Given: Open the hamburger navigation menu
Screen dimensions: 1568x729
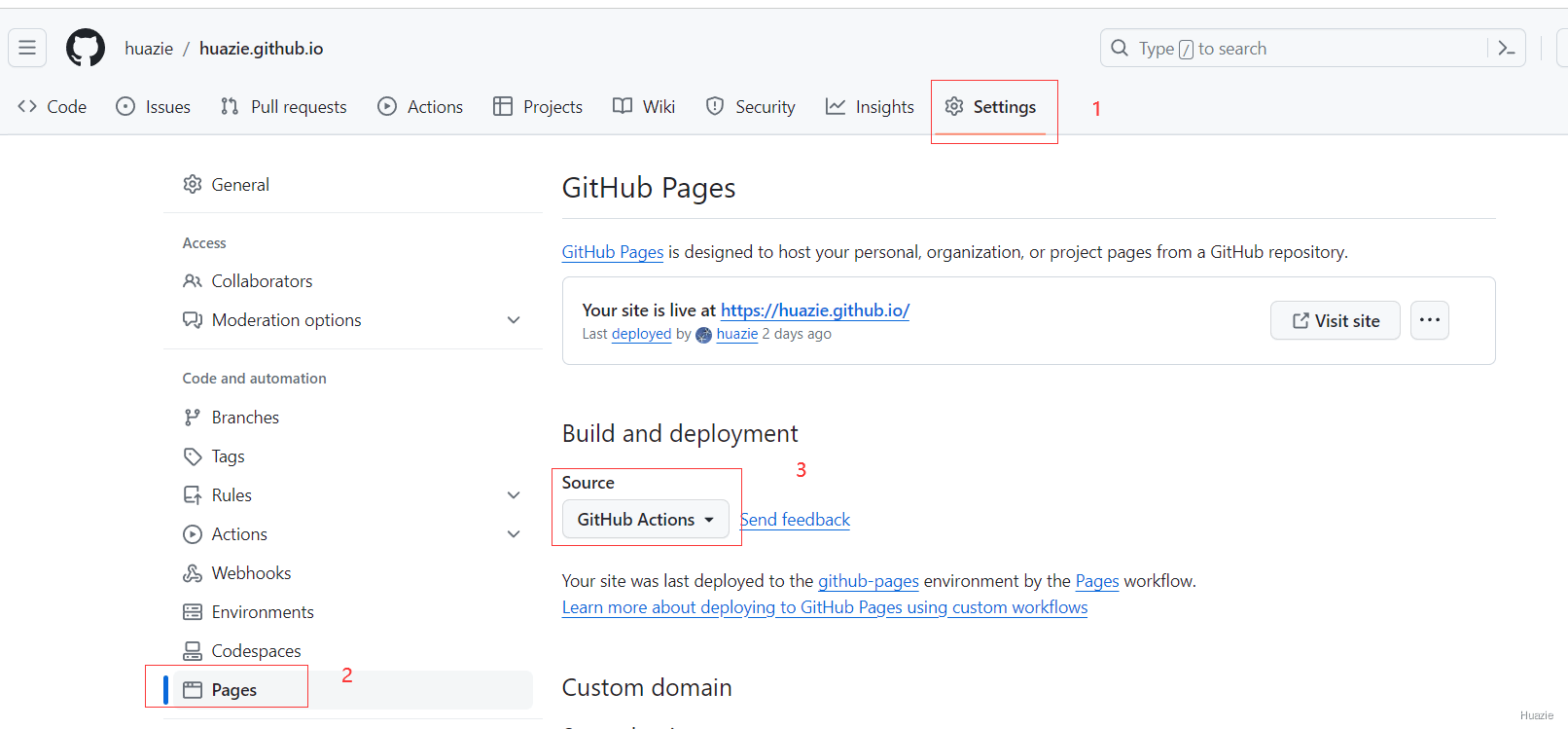Looking at the screenshot, I should pyautogui.click(x=27, y=48).
